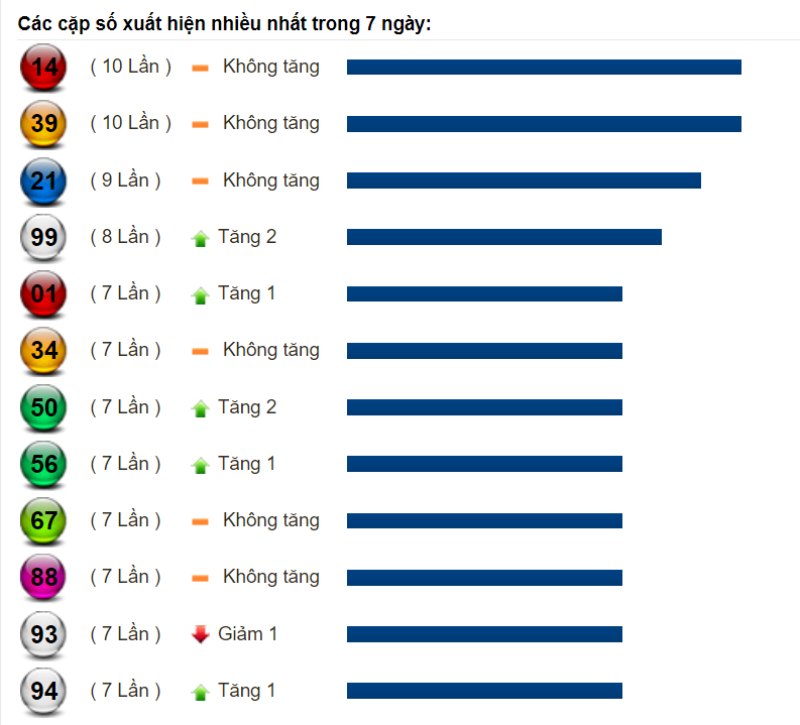Click the "Giảm 1" text label
800x725 pixels.
tap(247, 634)
